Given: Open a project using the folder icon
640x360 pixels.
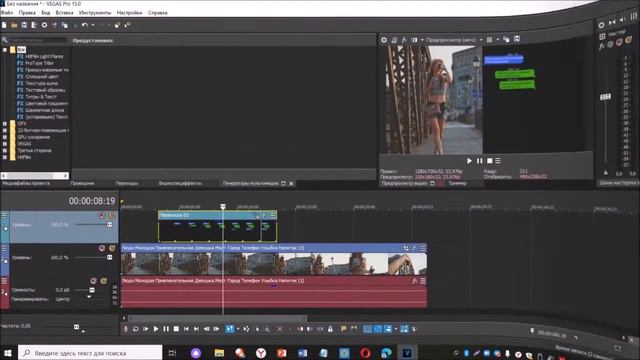Looking at the screenshot, I should 14,25.
